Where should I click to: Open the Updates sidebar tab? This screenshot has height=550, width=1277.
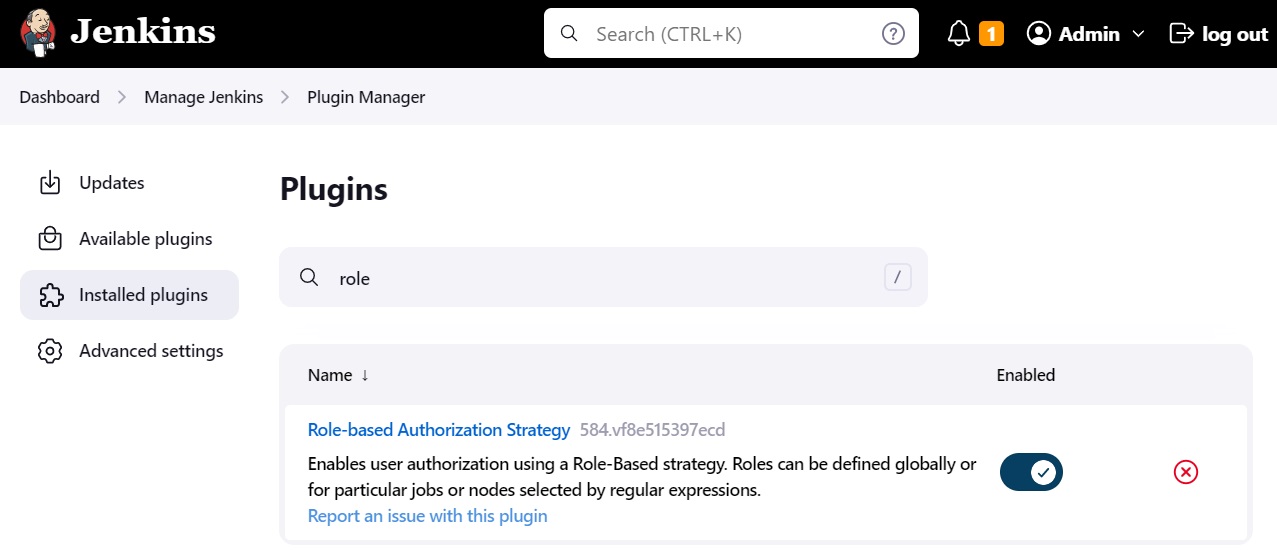coord(129,183)
